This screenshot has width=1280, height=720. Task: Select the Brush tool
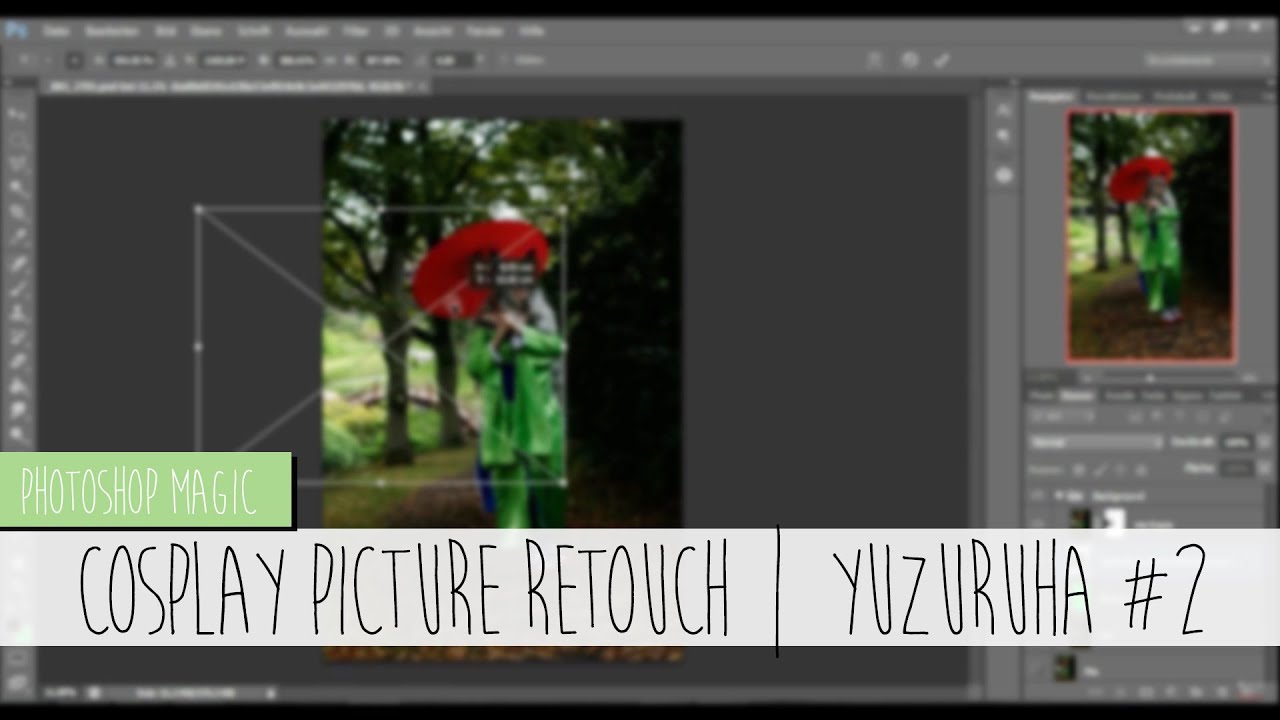tap(18, 289)
